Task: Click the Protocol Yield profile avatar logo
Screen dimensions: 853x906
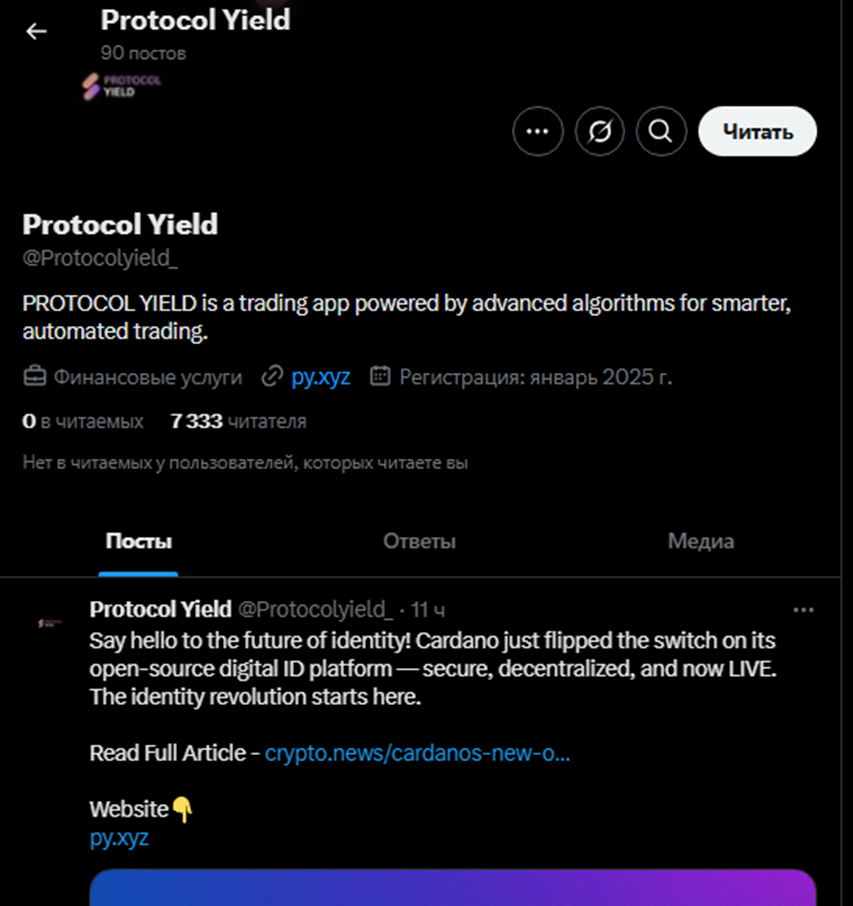Action: click(121, 86)
